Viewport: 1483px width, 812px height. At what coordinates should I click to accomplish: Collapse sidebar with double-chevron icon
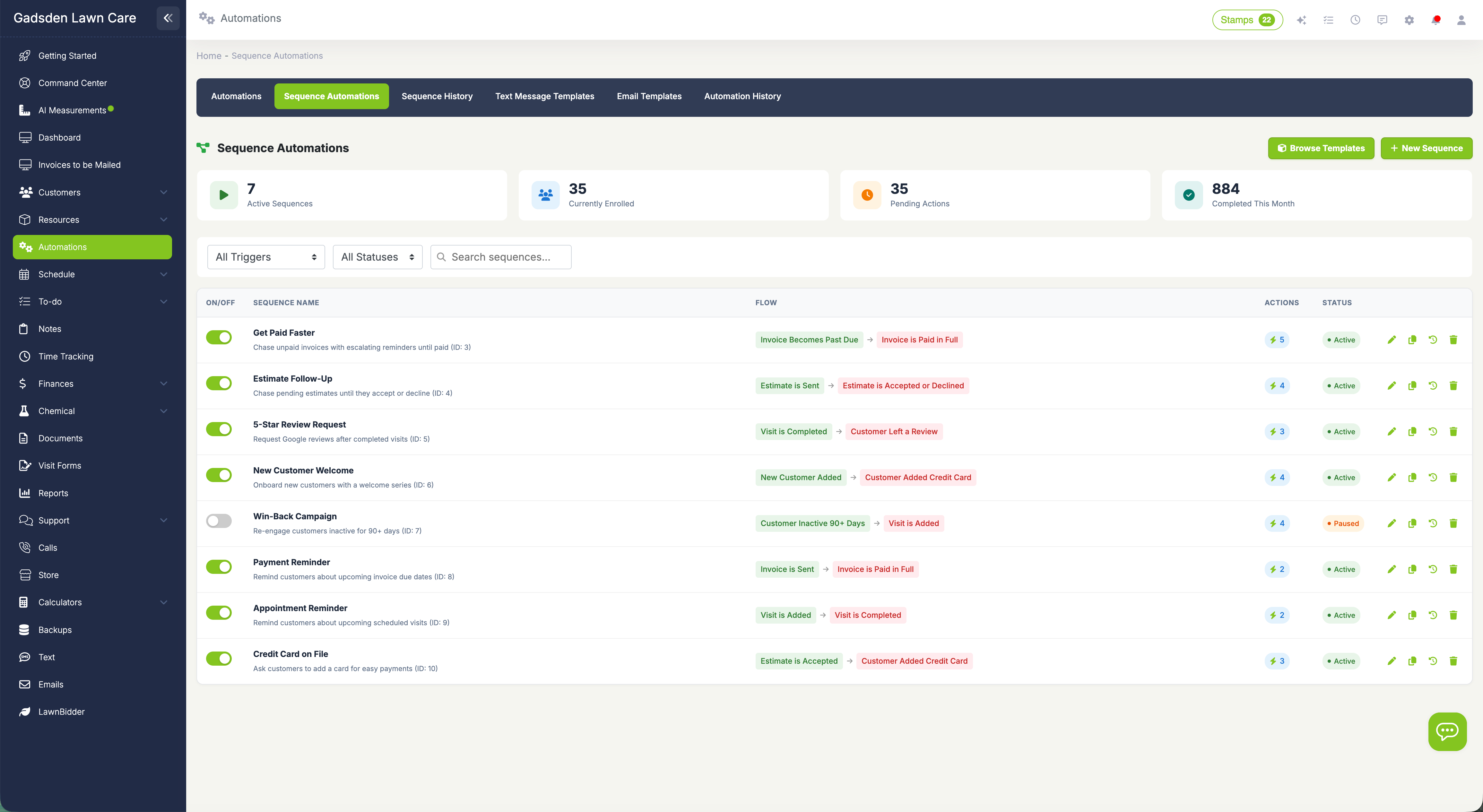pos(168,18)
